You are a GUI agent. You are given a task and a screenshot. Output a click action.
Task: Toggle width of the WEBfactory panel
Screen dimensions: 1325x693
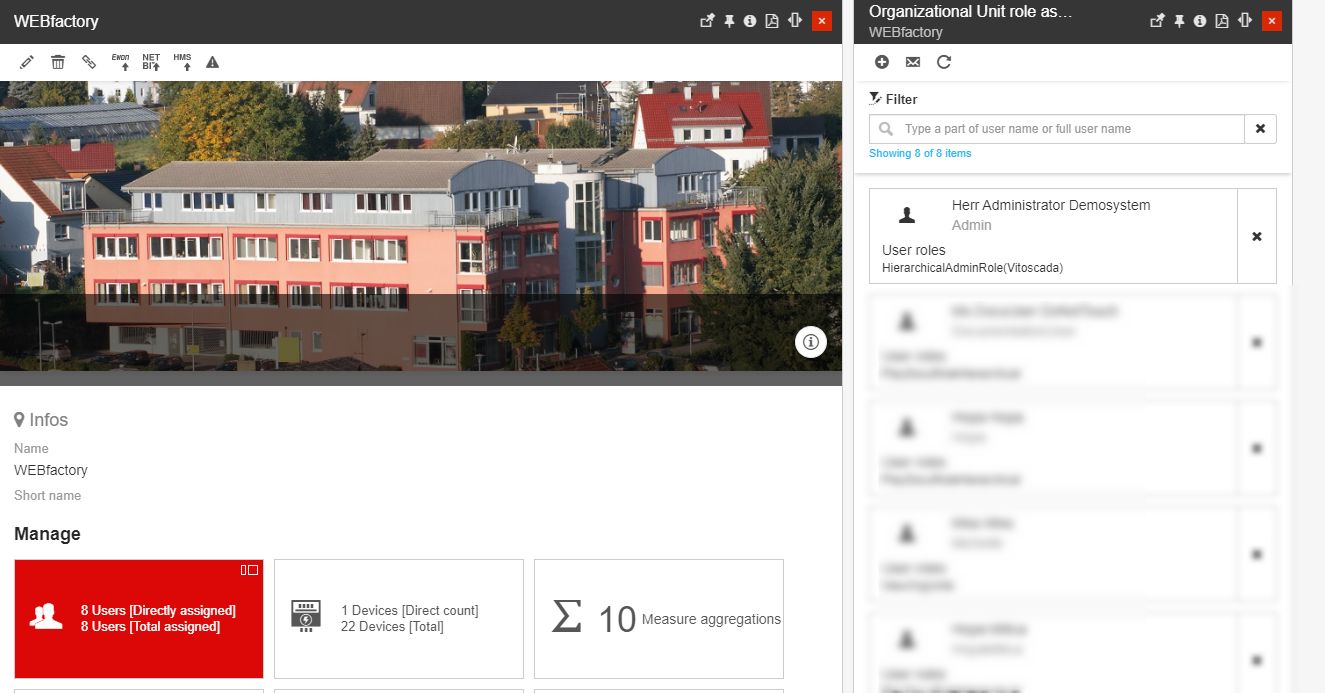coord(795,21)
